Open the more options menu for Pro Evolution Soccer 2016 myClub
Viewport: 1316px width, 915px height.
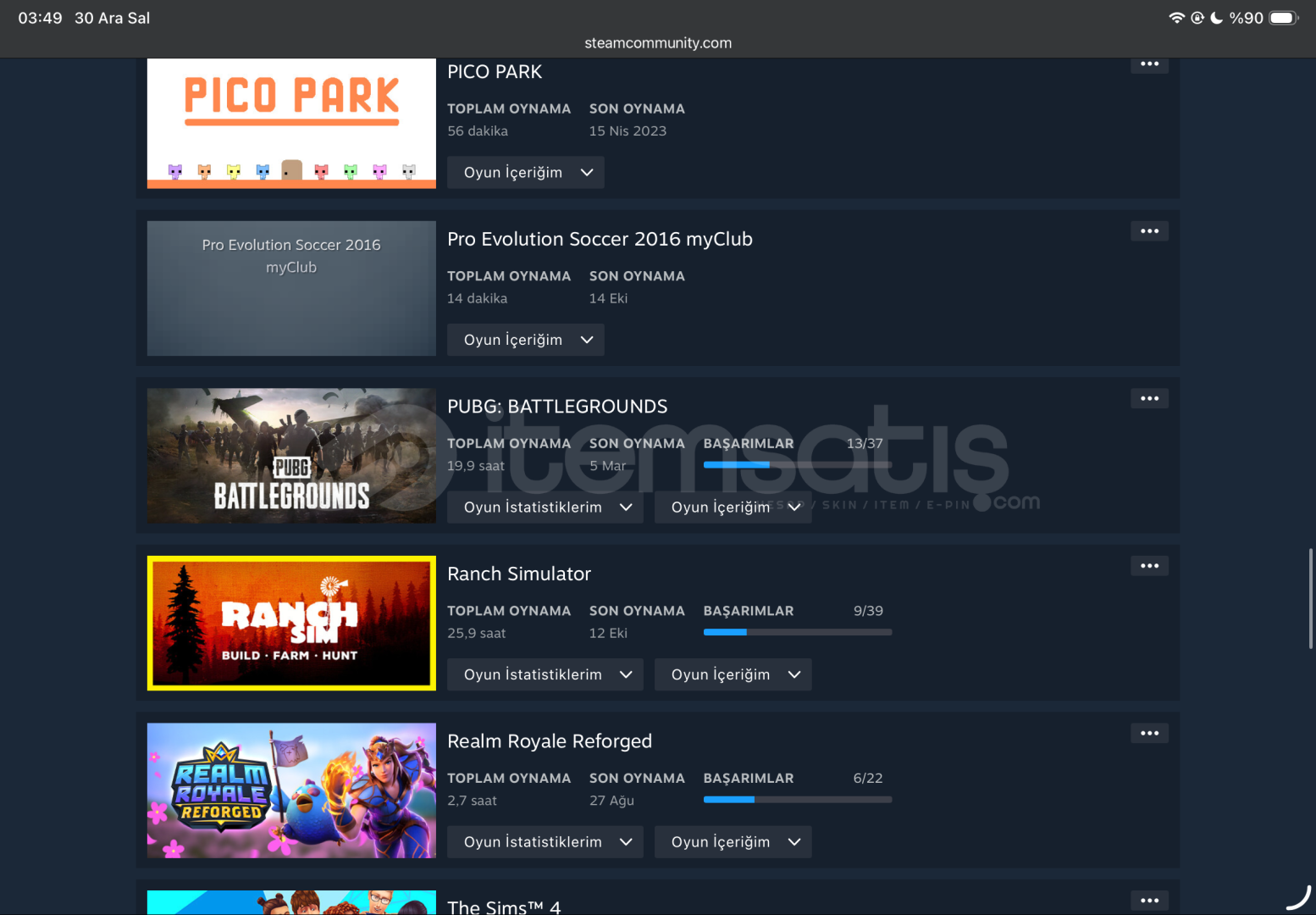click(x=1149, y=231)
